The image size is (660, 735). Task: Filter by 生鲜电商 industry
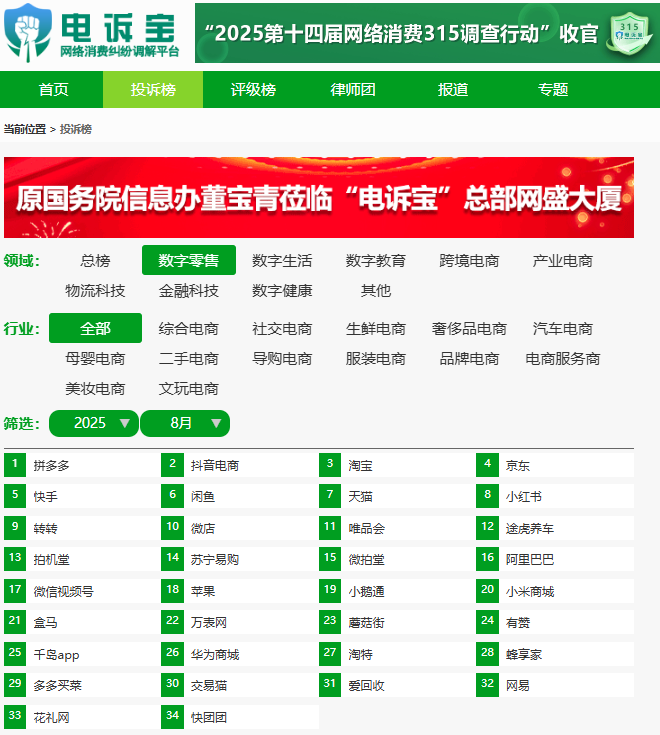(x=375, y=328)
